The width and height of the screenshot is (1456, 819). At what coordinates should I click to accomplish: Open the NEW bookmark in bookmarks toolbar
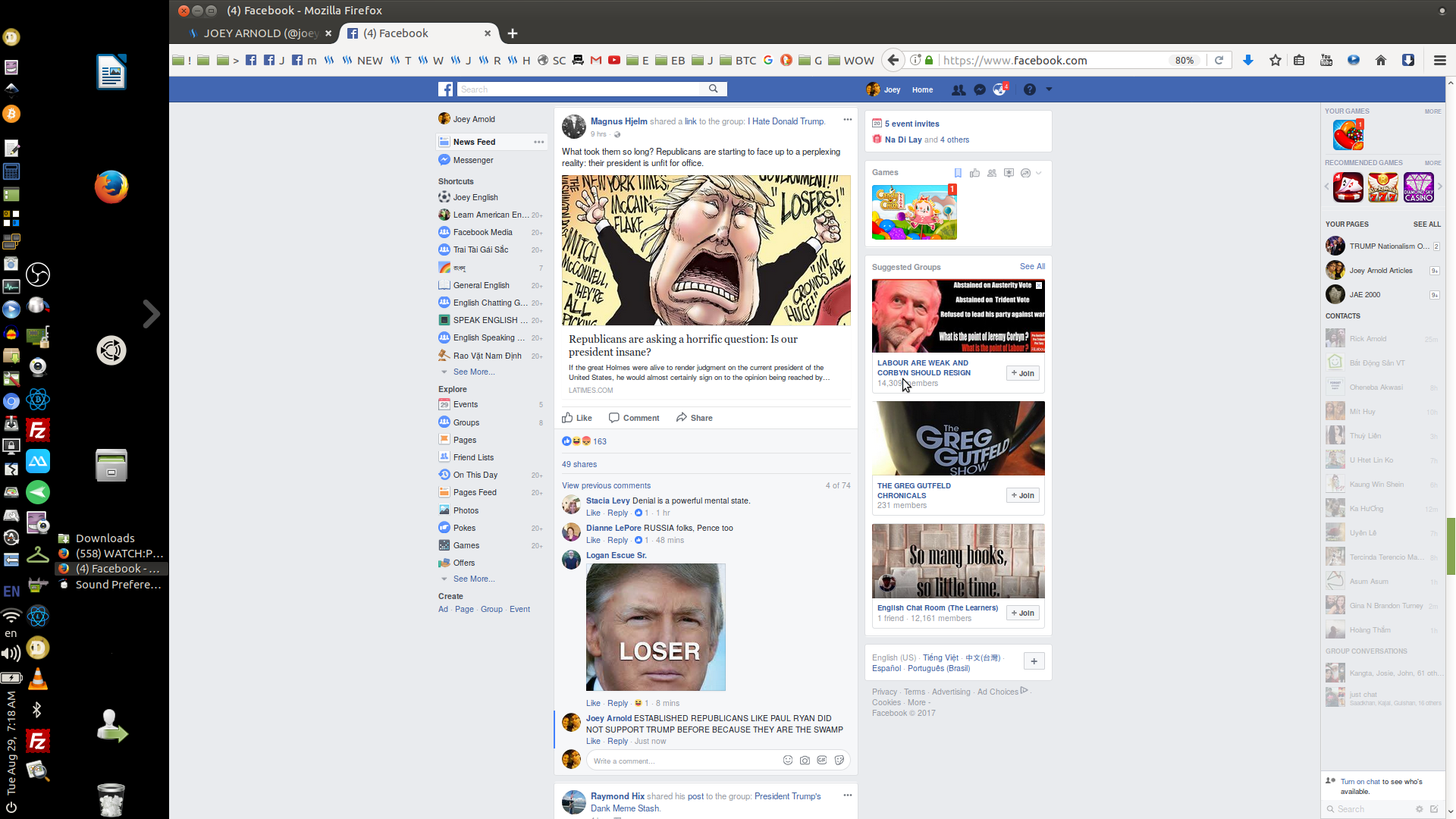(x=362, y=60)
